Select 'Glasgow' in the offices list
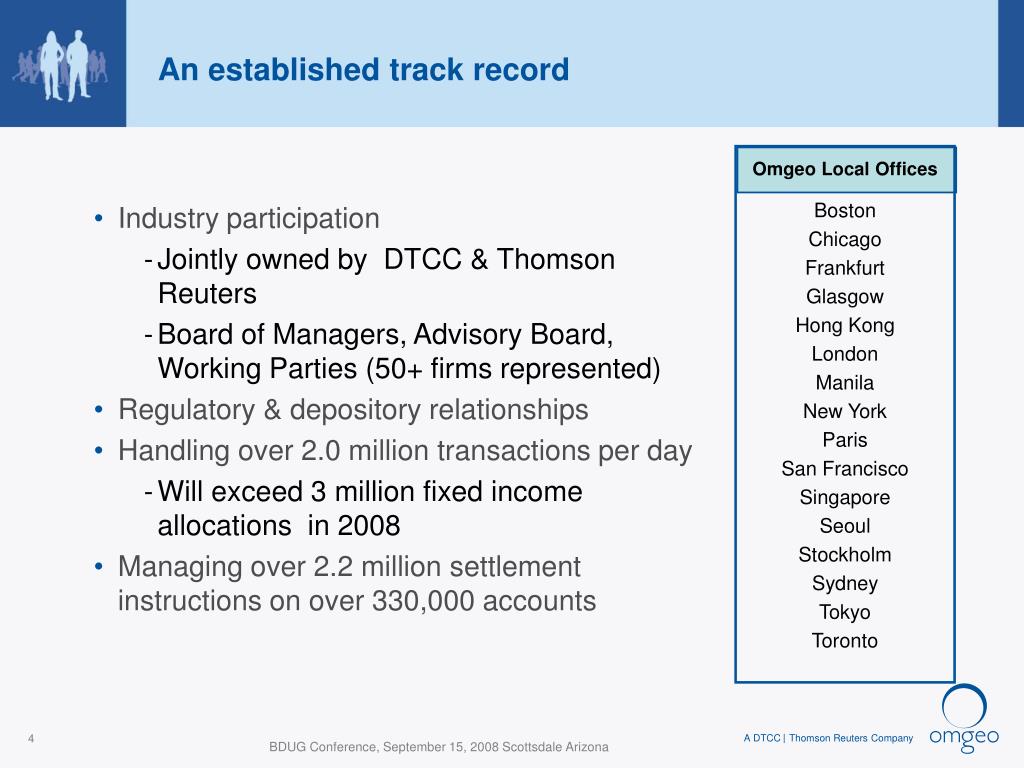Screen dimensions: 1024x768 click(844, 296)
